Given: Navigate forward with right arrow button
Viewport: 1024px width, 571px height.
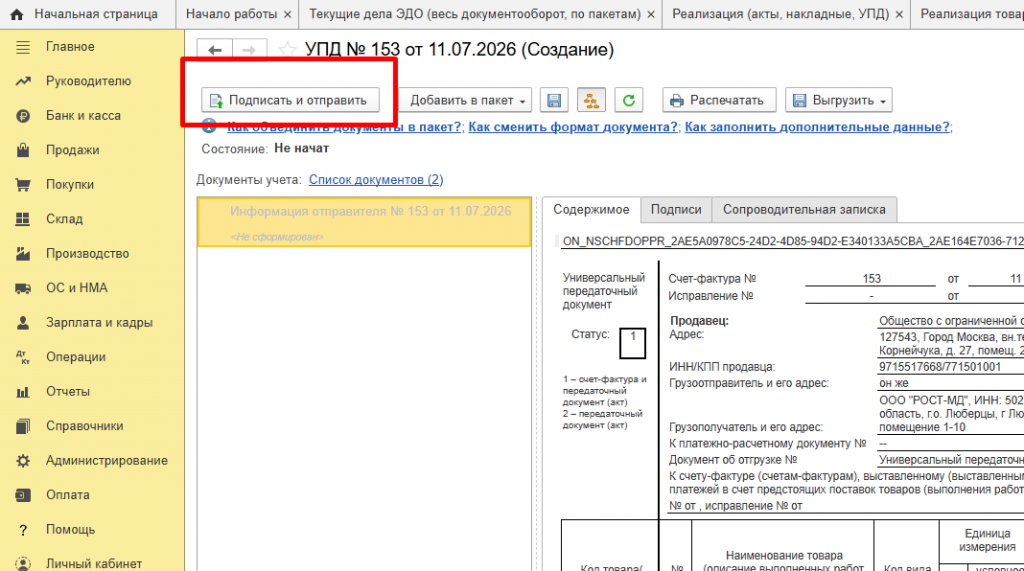Looking at the screenshot, I should pyautogui.click(x=249, y=50).
